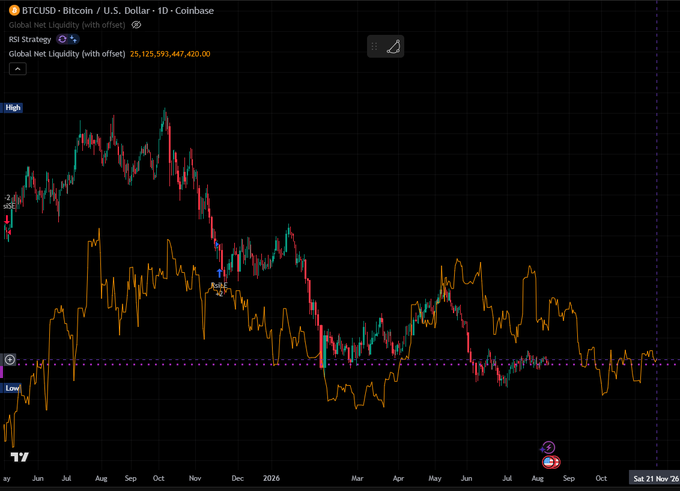Click the plus crosshair button on price line
The height and width of the screenshot is (491, 680).
click(x=10, y=360)
